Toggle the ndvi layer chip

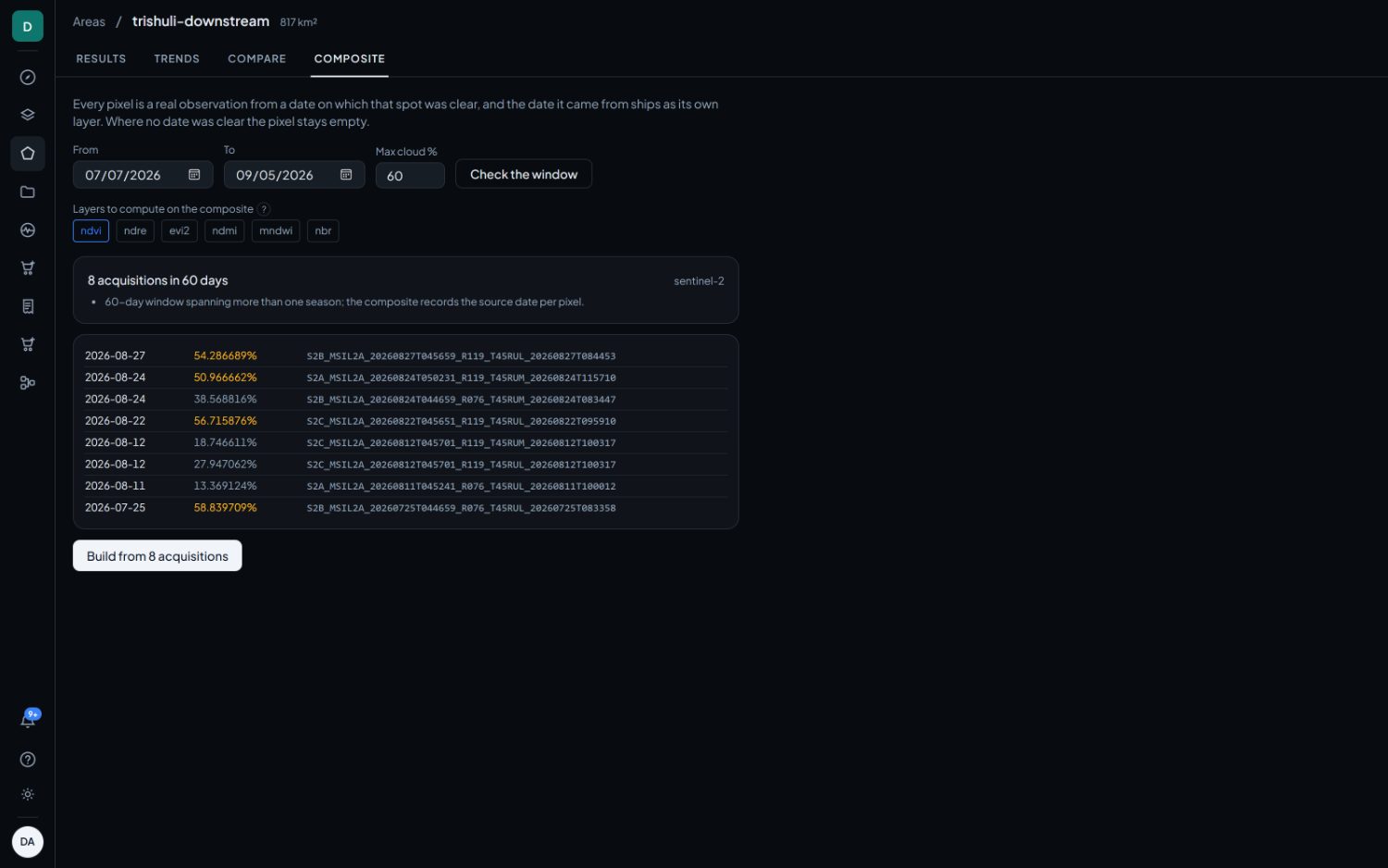coord(91,231)
